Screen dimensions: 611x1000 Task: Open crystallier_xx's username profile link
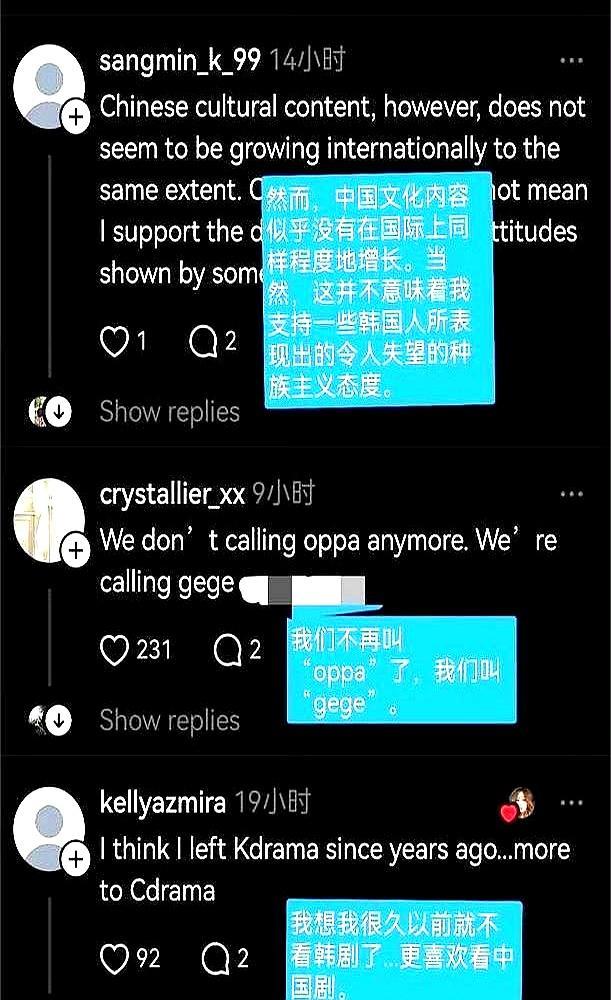(172, 494)
